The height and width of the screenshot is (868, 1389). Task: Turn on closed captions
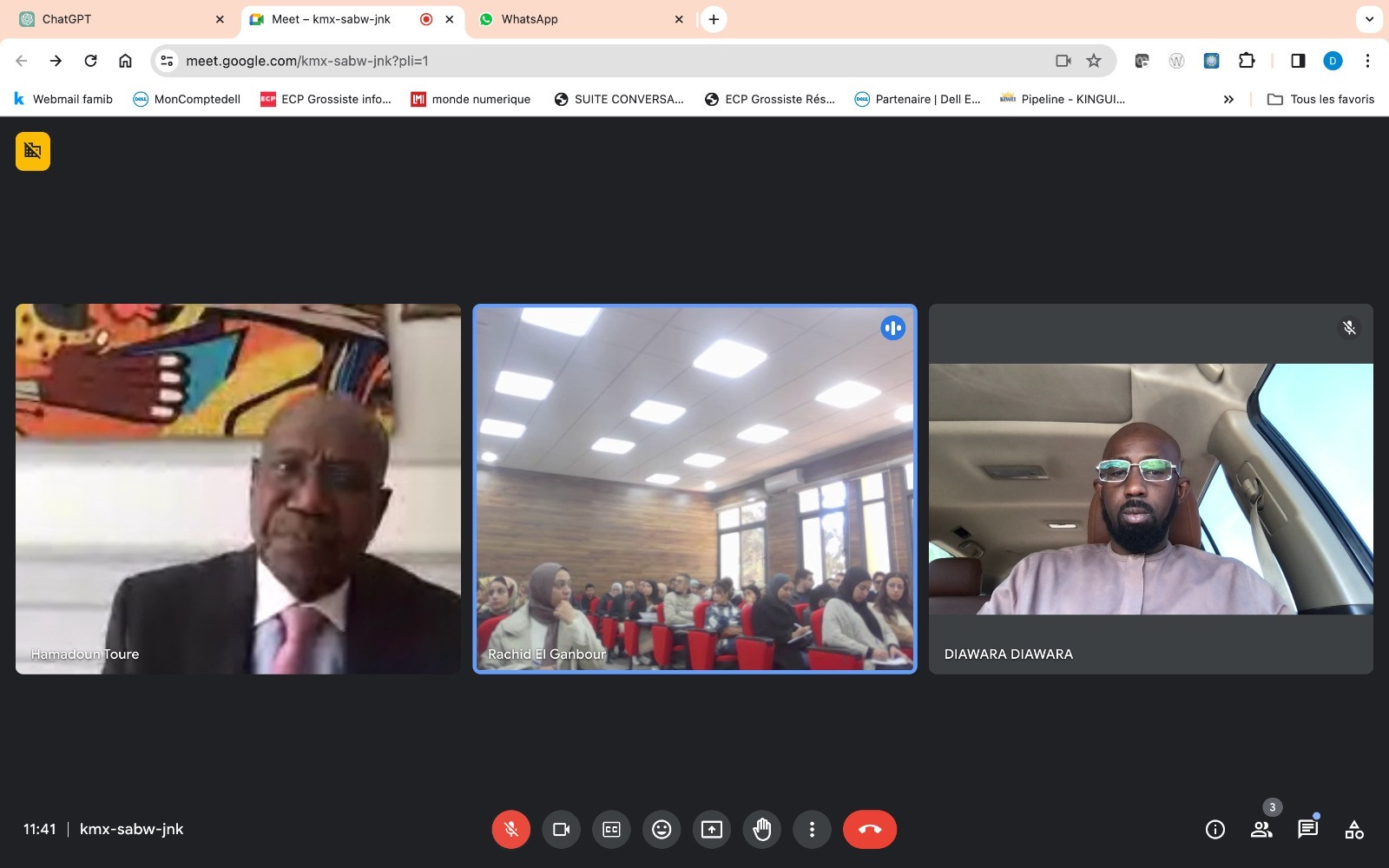click(x=611, y=829)
